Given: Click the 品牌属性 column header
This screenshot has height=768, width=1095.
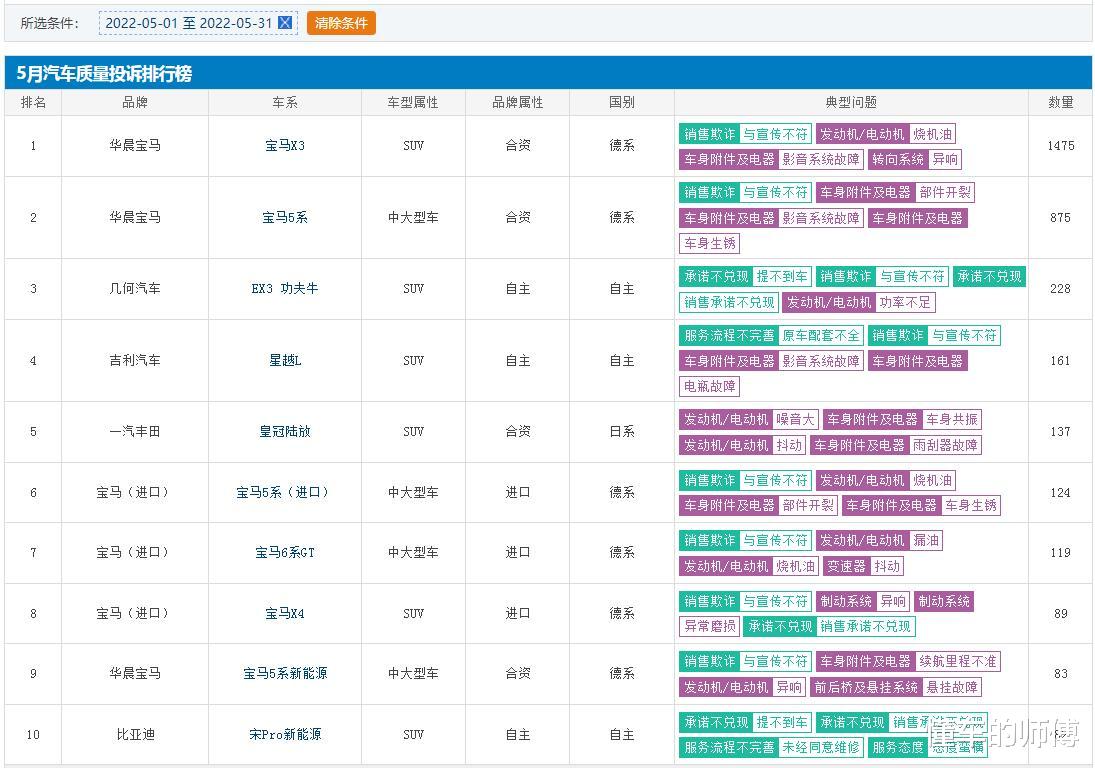Looking at the screenshot, I should 517,102.
